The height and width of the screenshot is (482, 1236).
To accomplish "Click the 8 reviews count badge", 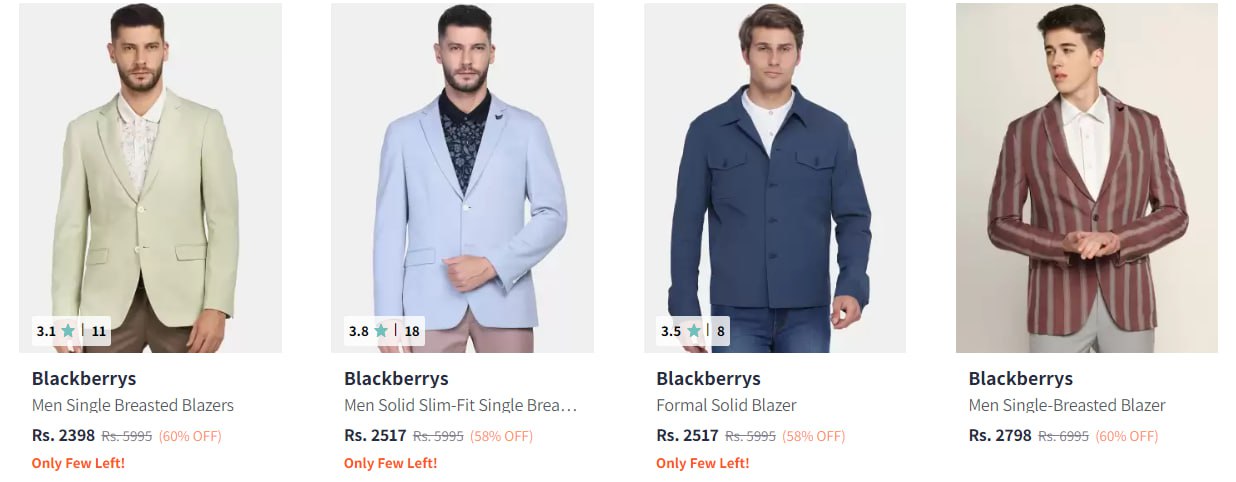I will coord(720,331).
